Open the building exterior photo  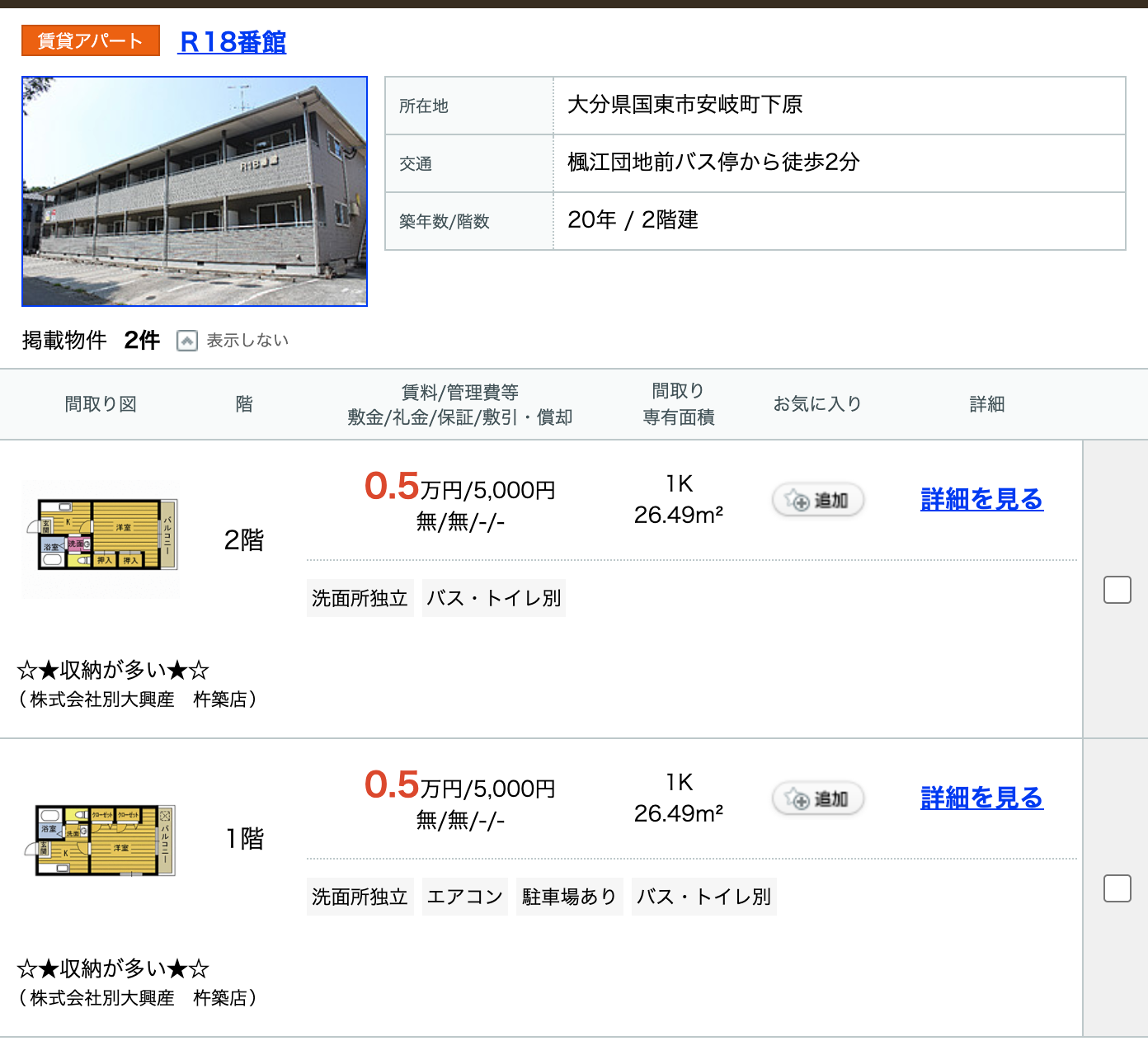click(x=195, y=191)
